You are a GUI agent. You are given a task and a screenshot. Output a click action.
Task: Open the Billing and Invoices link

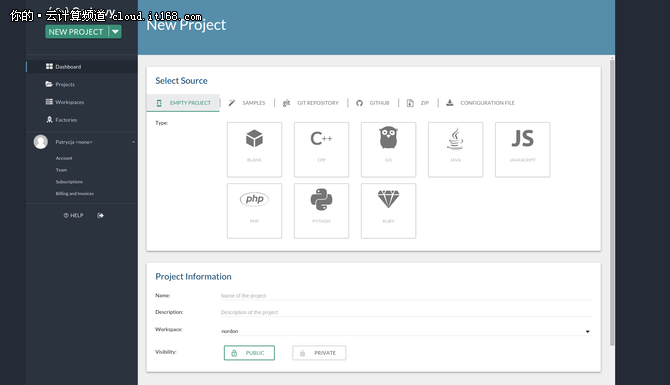pyautogui.click(x=75, y=194)
